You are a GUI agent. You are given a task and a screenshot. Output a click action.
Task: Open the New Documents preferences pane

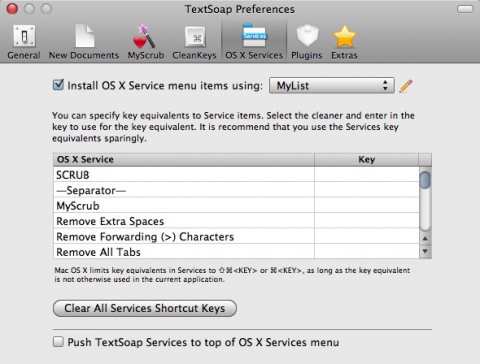(x=84, y=42)
